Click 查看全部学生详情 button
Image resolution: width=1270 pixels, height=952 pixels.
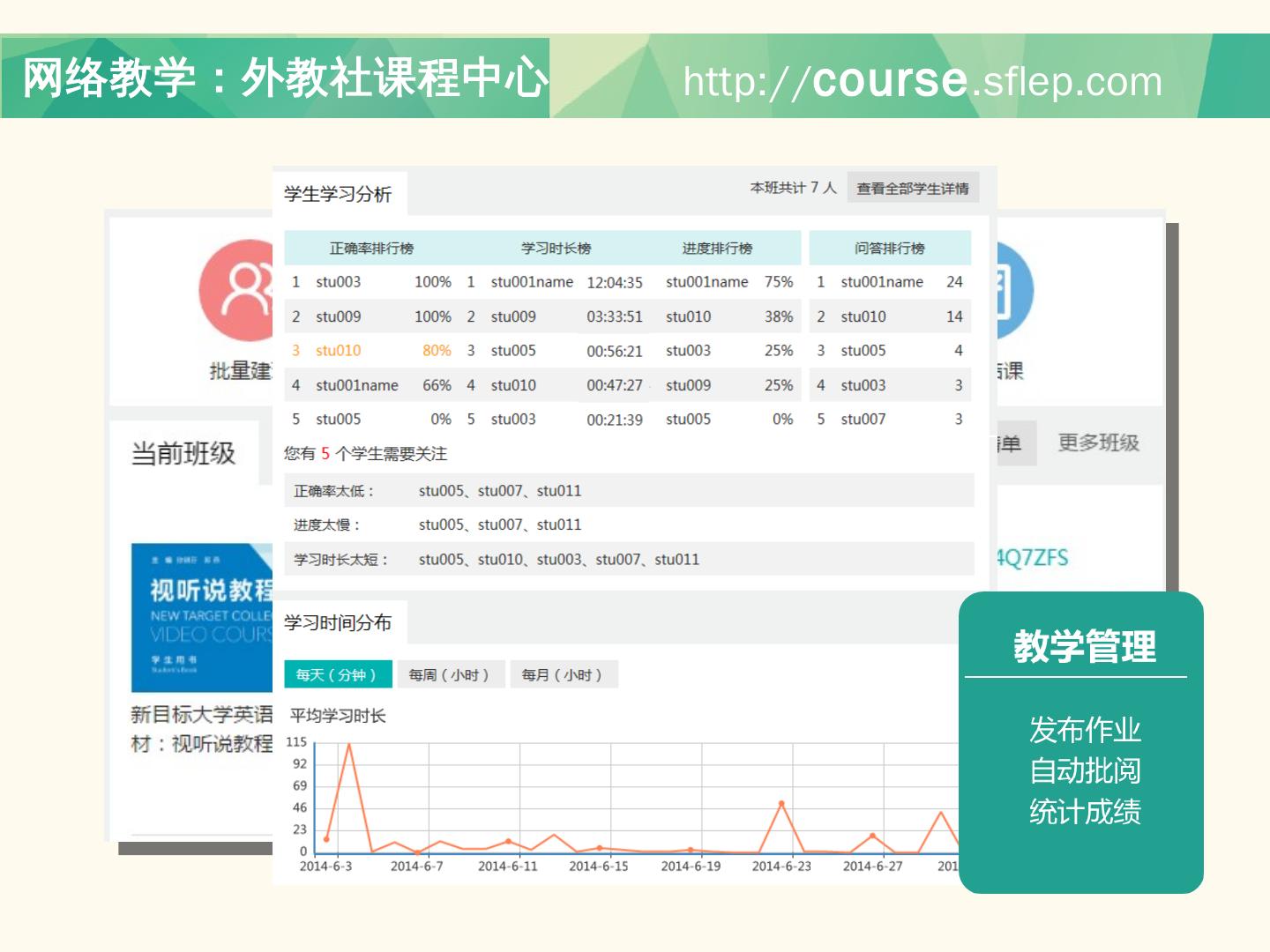pos(912,189)
